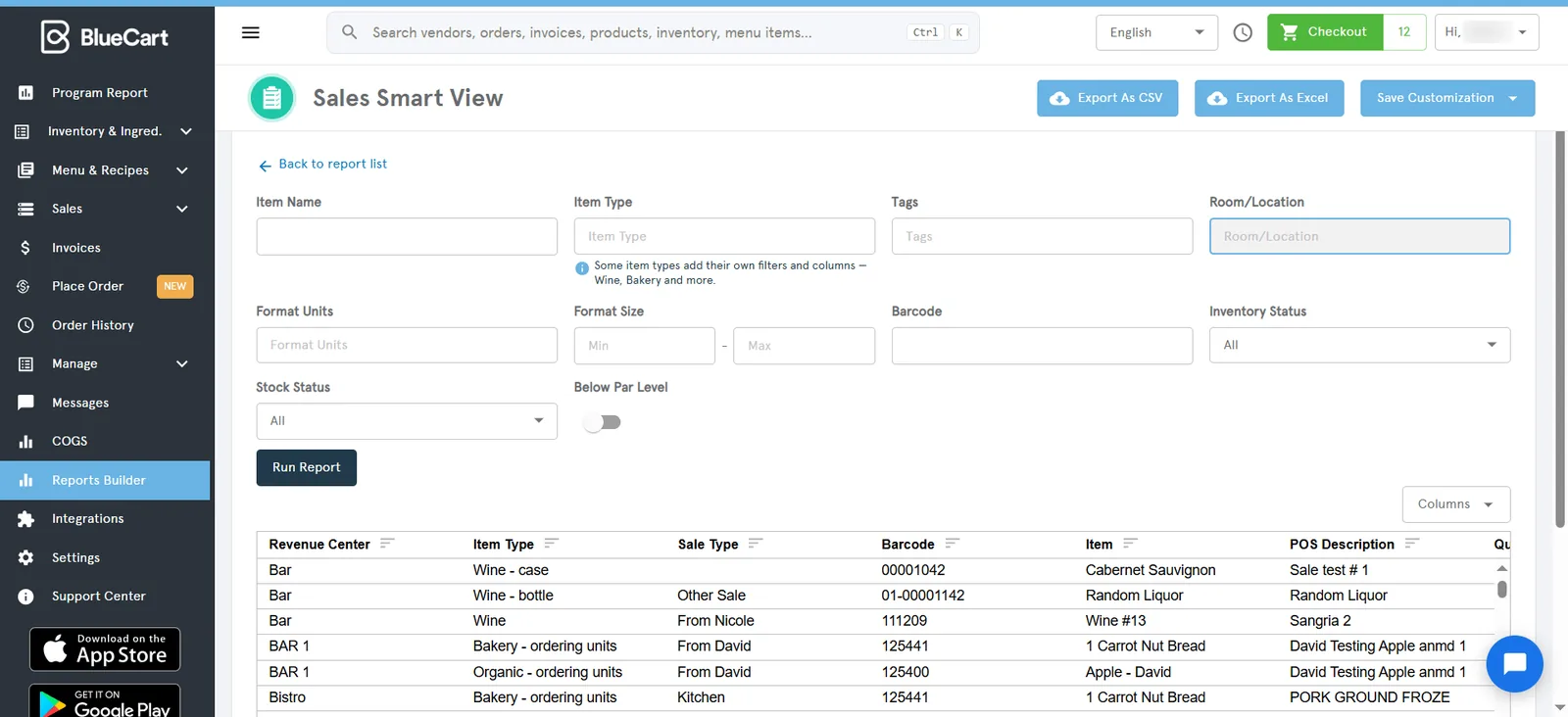
Task: Follow Back to report list link
Action: pyautogui.click(x=322, y=165)
